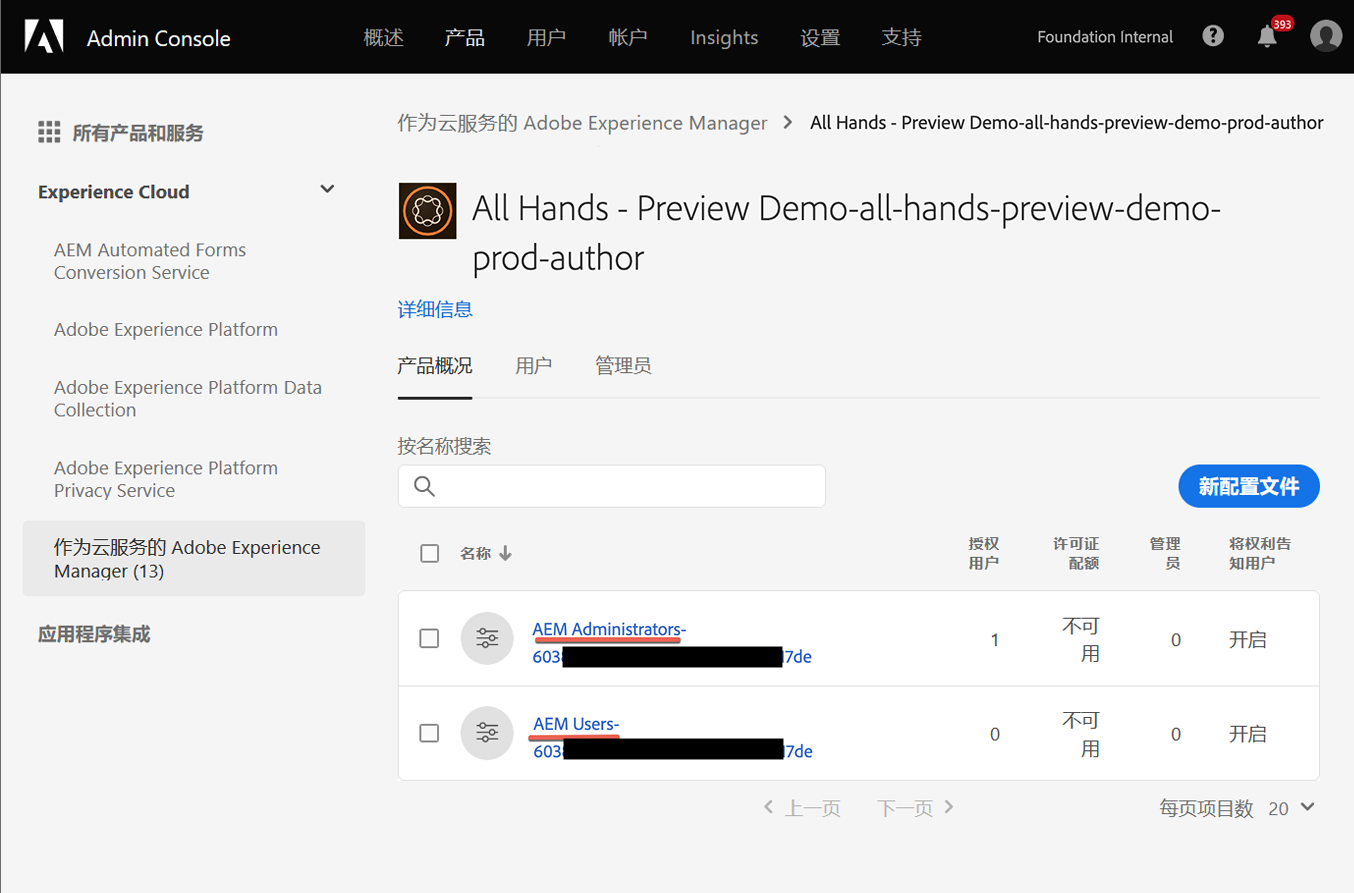Click 开启 in the AEM Users row
1354x893 pixels.
(x=1248, y=734)
